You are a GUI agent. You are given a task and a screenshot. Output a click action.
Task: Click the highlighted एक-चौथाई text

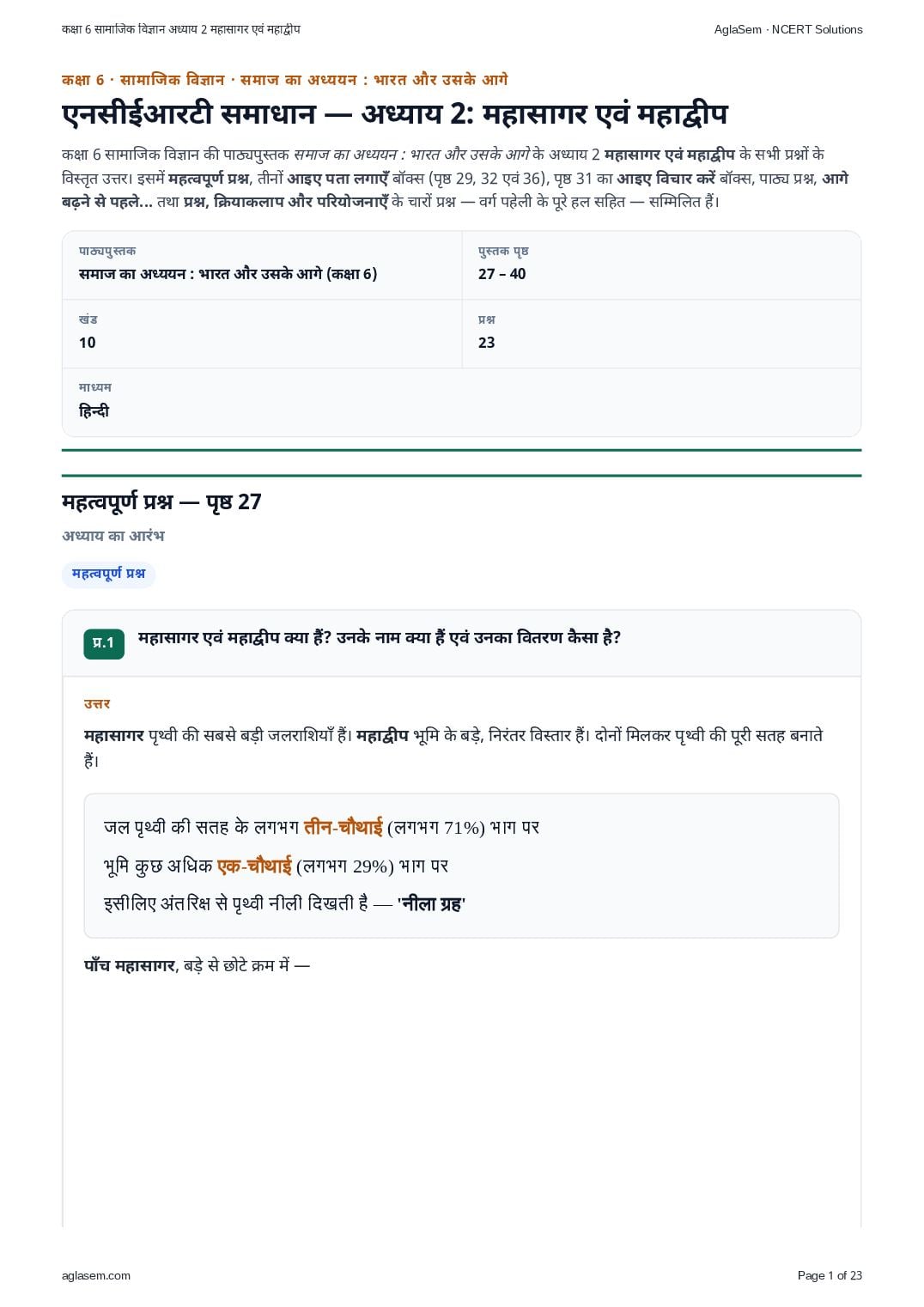click(x=254, y=866)
